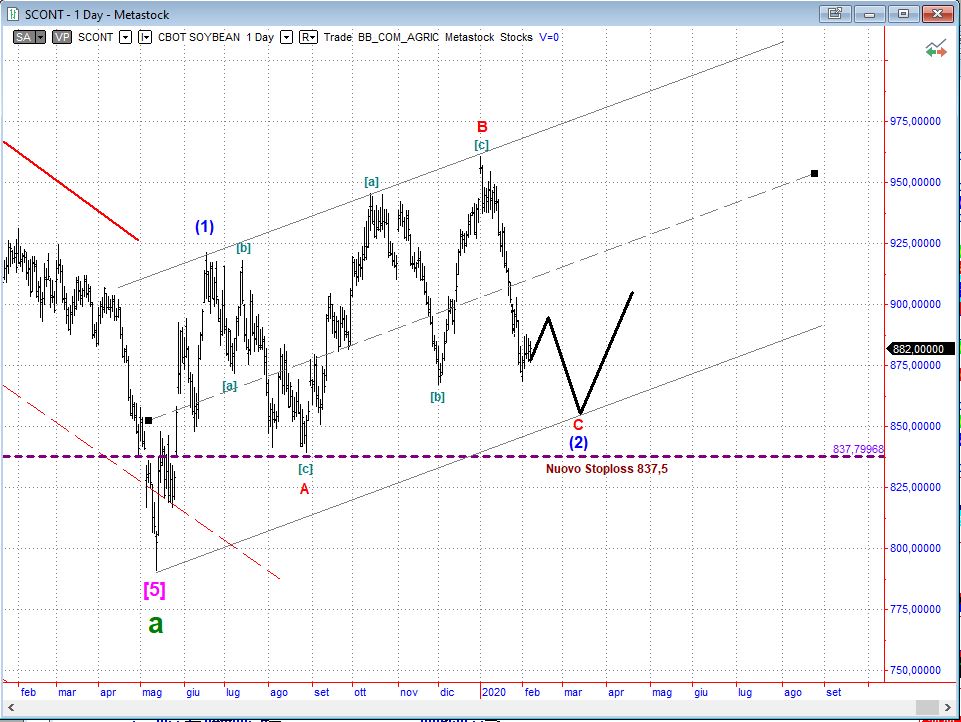The height and width of the screenshot is (722, 961).
Task: Select the red C wave label
Action: tap(578, 425)
